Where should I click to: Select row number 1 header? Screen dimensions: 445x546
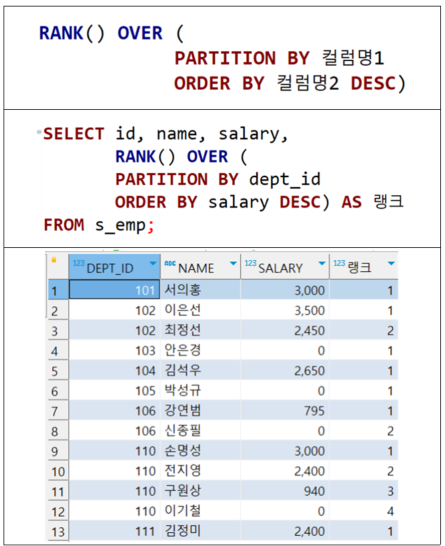point(58,290)
